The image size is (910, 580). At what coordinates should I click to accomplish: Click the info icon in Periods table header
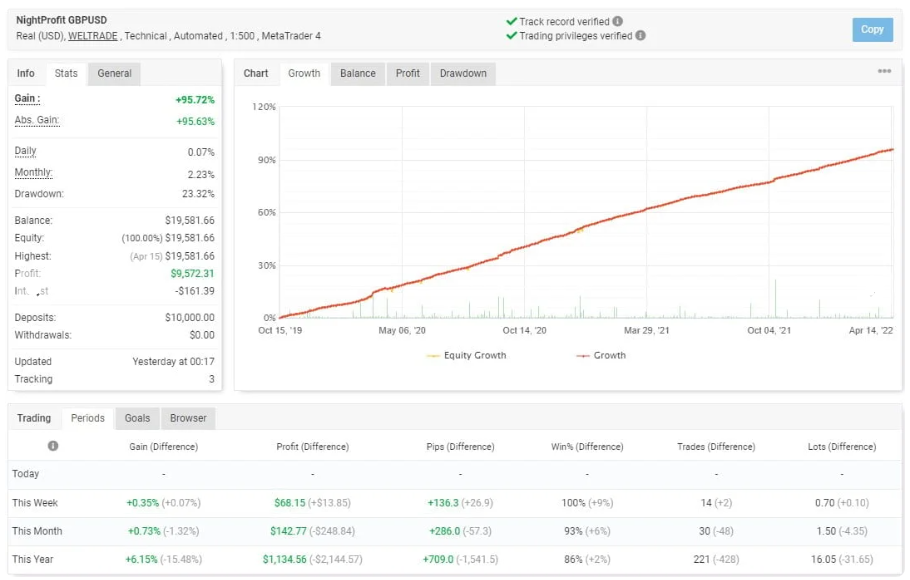[53, 447]
